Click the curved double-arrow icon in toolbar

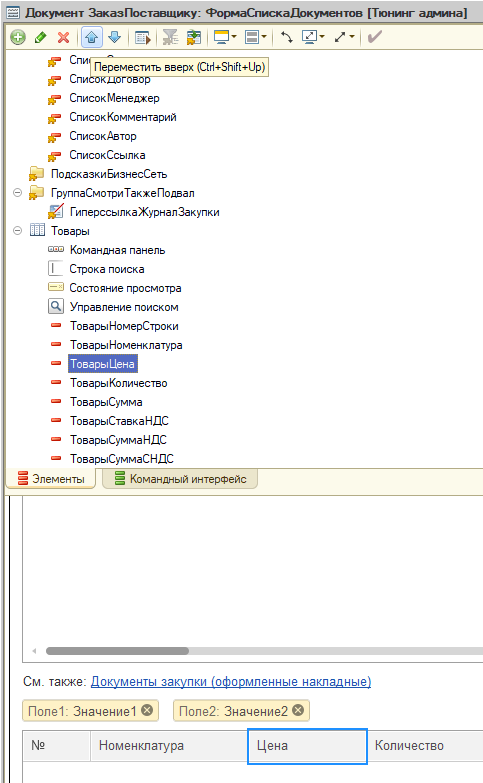(x=286, y=37)
